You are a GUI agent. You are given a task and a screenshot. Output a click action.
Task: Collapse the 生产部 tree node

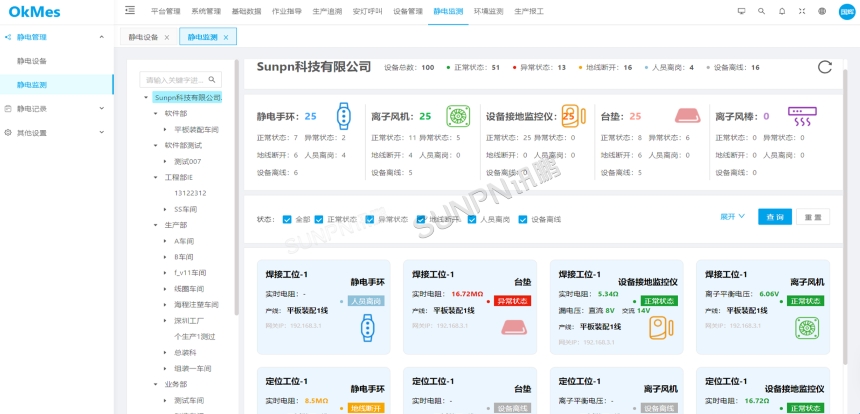click(x=155, y=225)
